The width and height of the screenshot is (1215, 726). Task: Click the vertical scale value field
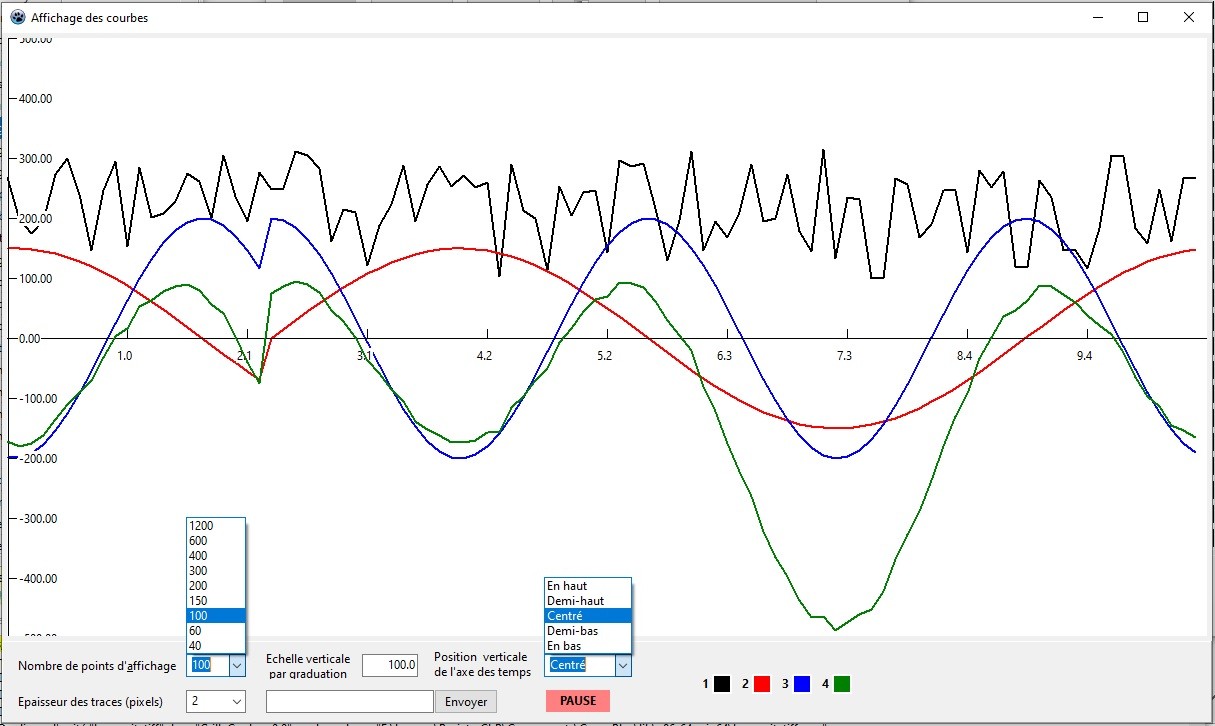390,665
